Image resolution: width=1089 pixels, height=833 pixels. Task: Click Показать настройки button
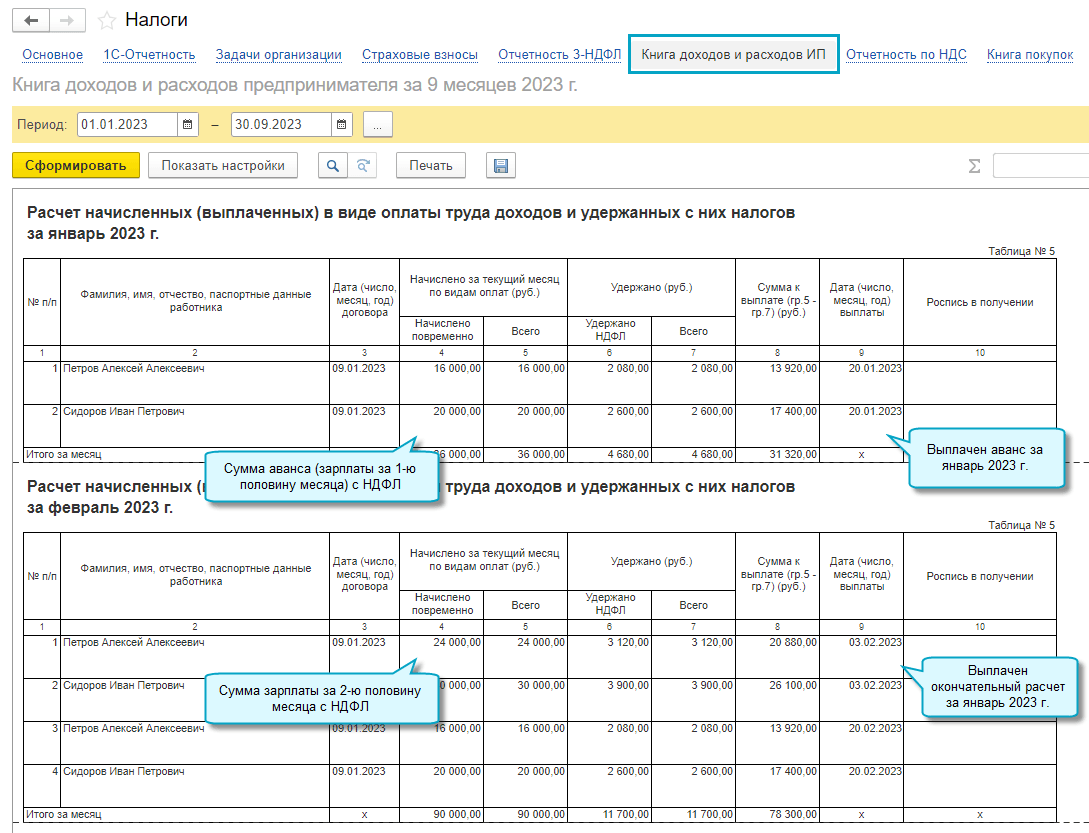[x=223, y=166]
